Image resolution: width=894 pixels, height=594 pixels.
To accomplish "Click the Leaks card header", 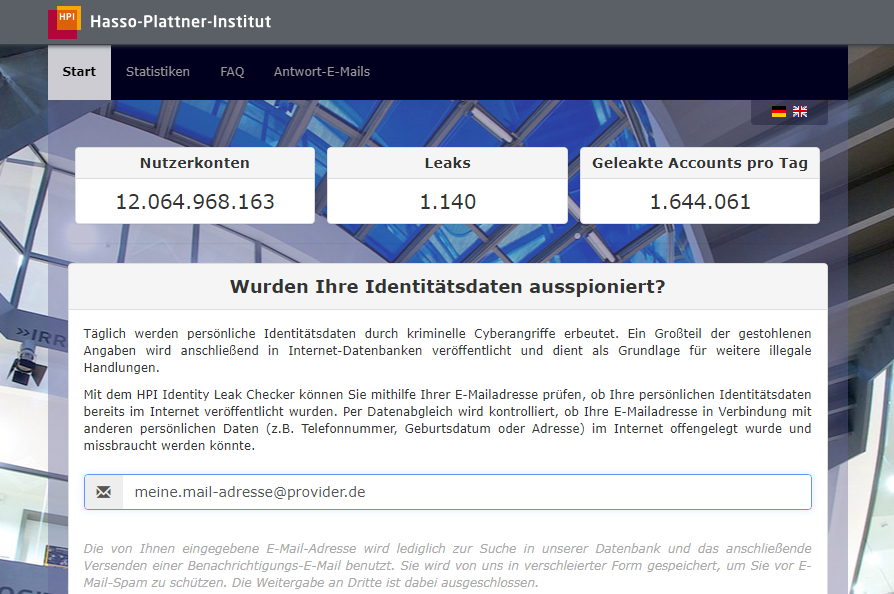I will point(447,163).
